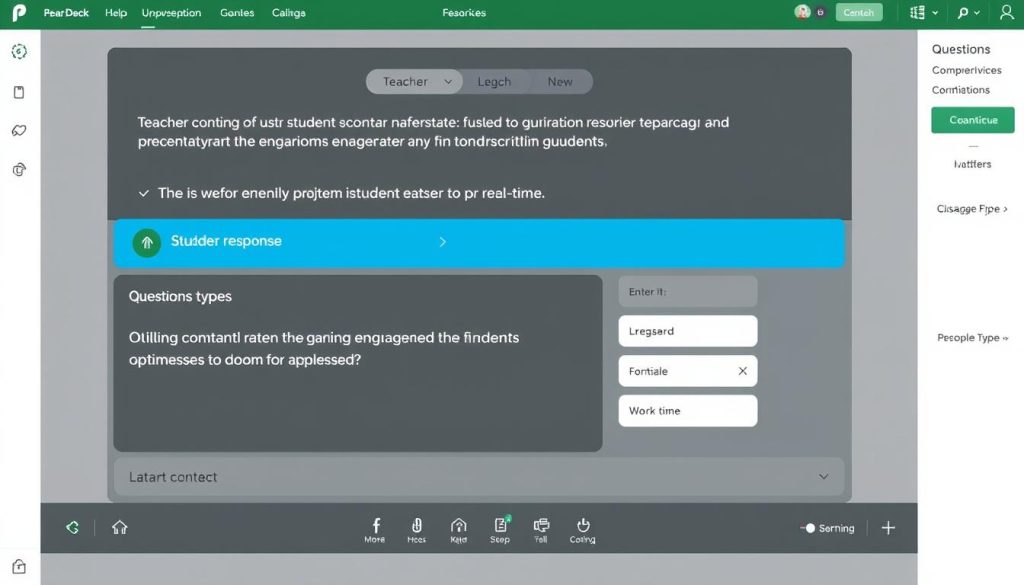Click the green refresh icon in bottom toolbar
1024x585 pixels.
(72, 527)
